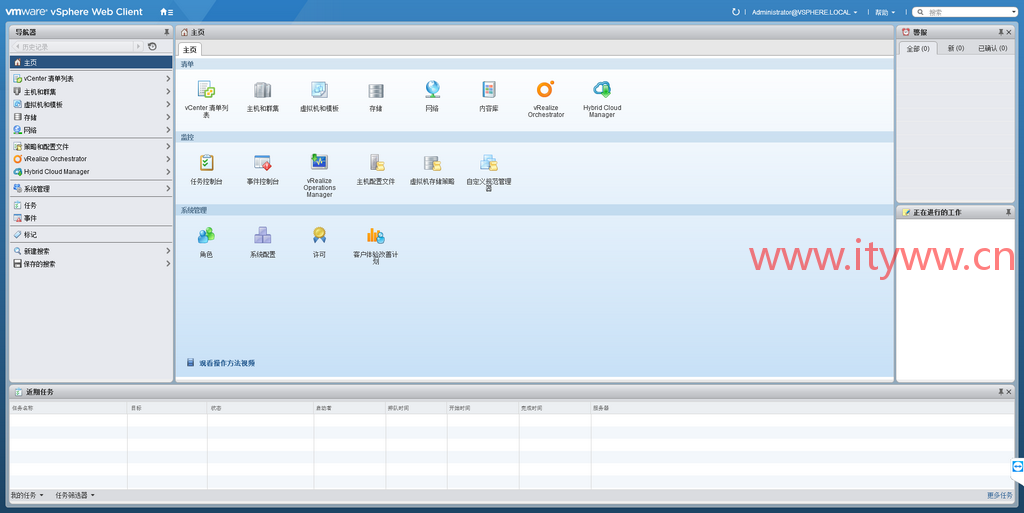Viewport: 1024px width, 513px height.
Task: Open 任务筛选器 dropdown
Action: click(74, 495)
